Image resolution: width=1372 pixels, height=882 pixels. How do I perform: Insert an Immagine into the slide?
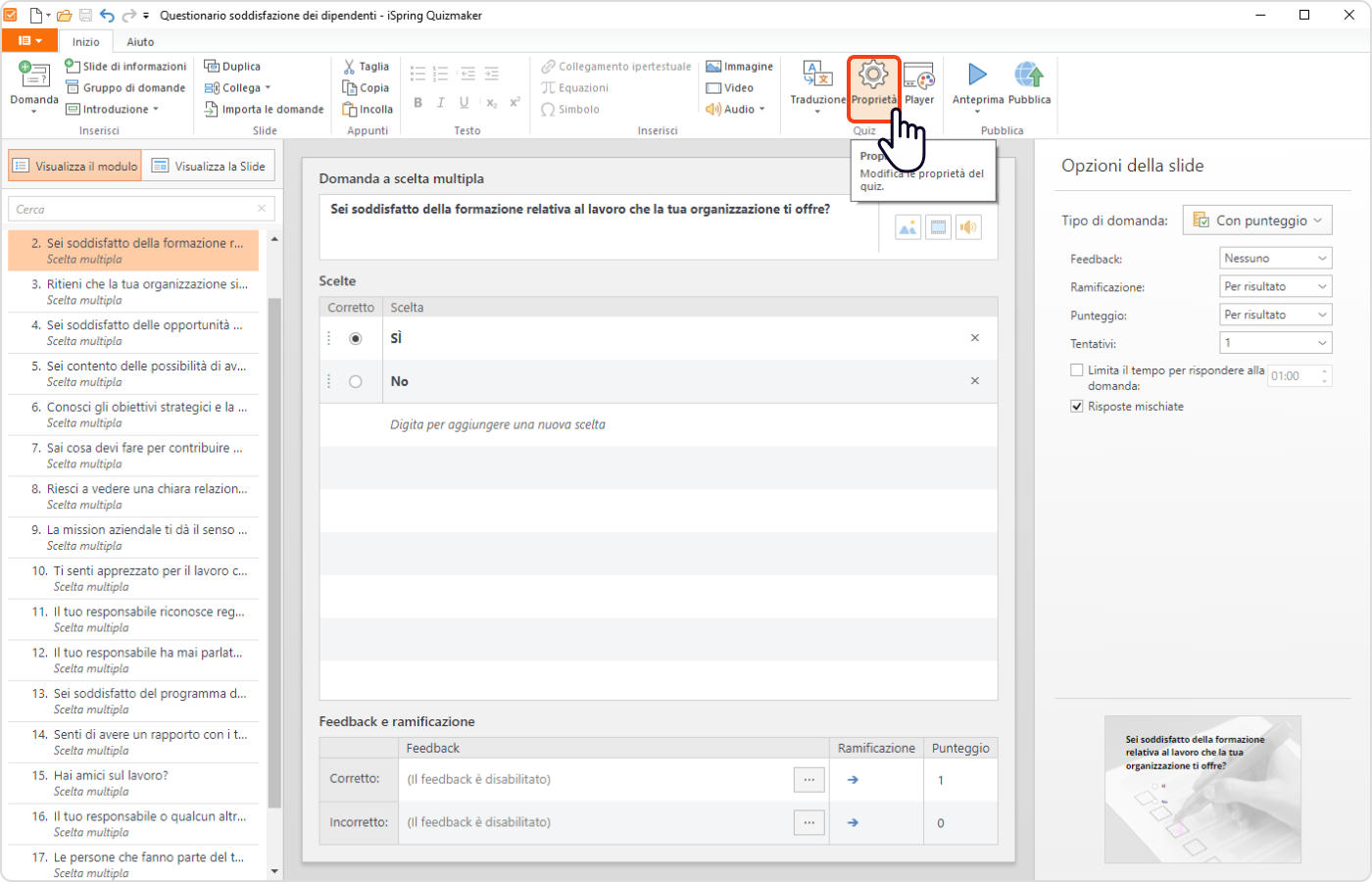click(740, 67)
